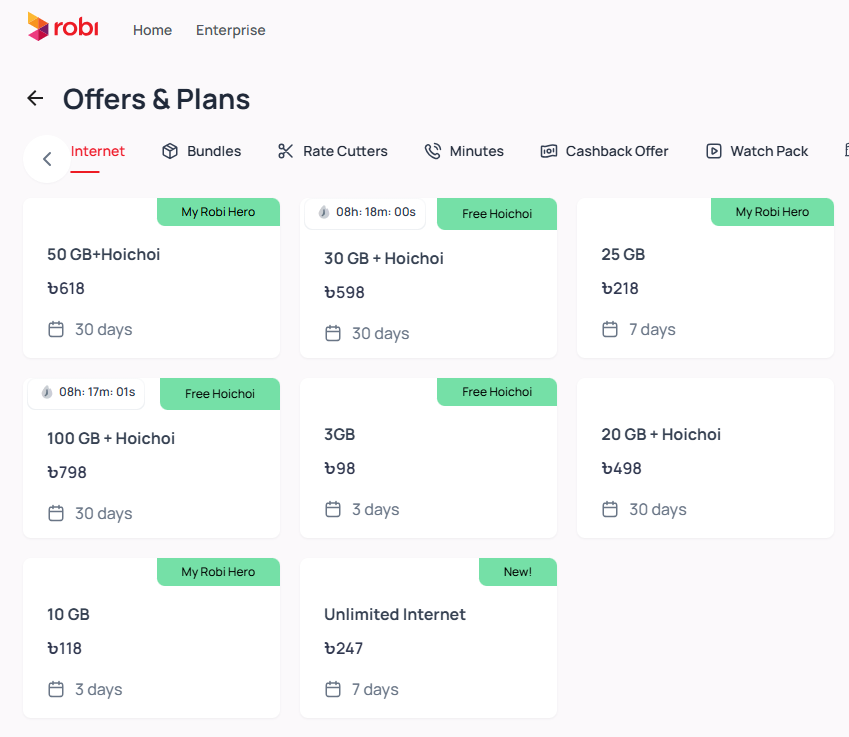This screenshot has width=849, height=737.
Task: Click the My Robi Hero badge on 10 GB
Action: (x=218, y=572)
